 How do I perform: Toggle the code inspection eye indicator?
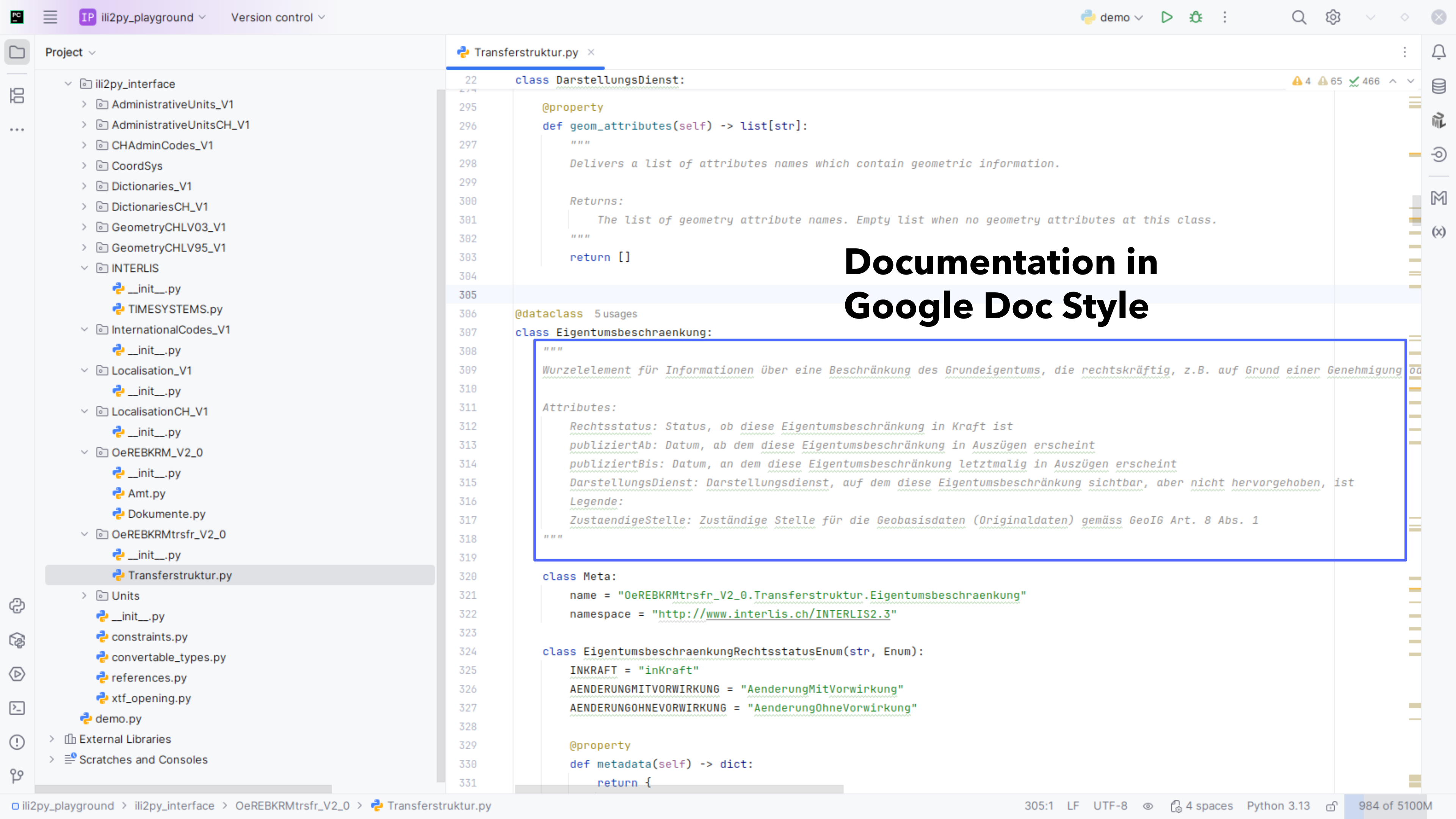[1148, 806]
